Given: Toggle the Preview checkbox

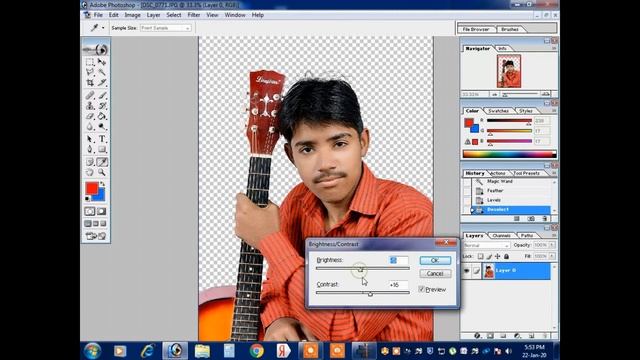Looking at the screenshot, I should [x=422, y=289].
